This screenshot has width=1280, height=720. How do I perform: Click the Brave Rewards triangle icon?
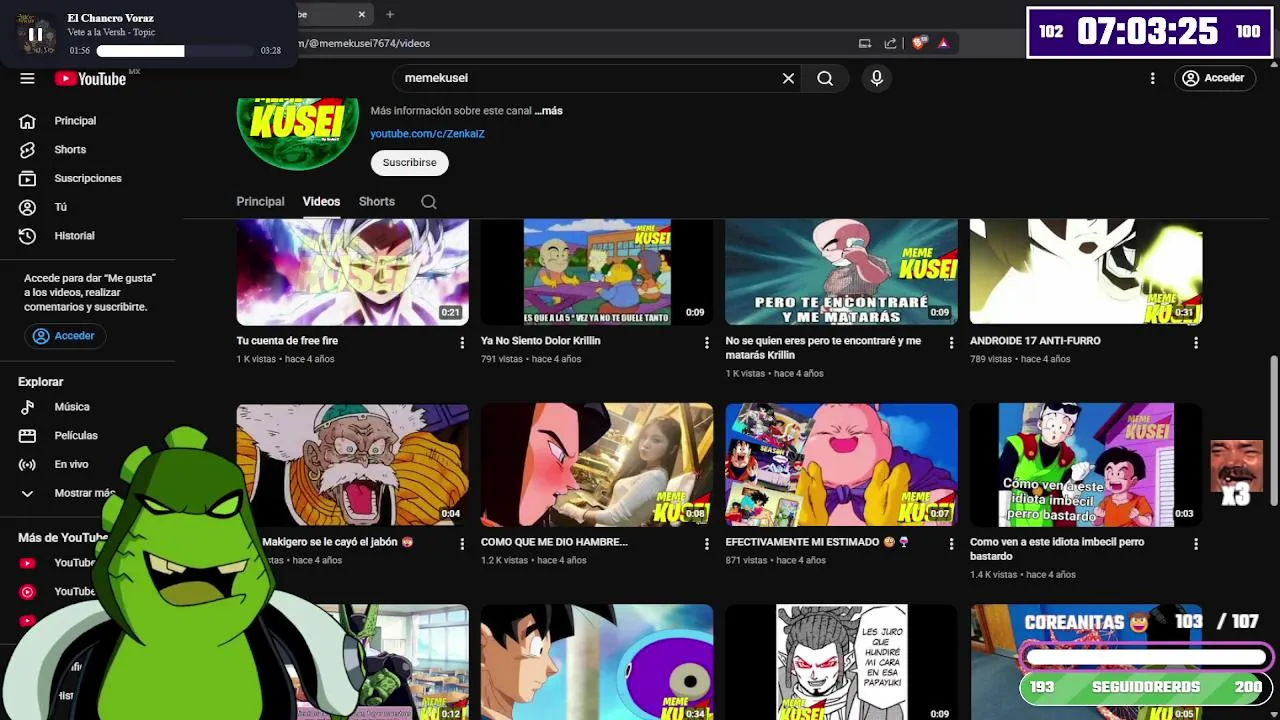tap(943, 43)
